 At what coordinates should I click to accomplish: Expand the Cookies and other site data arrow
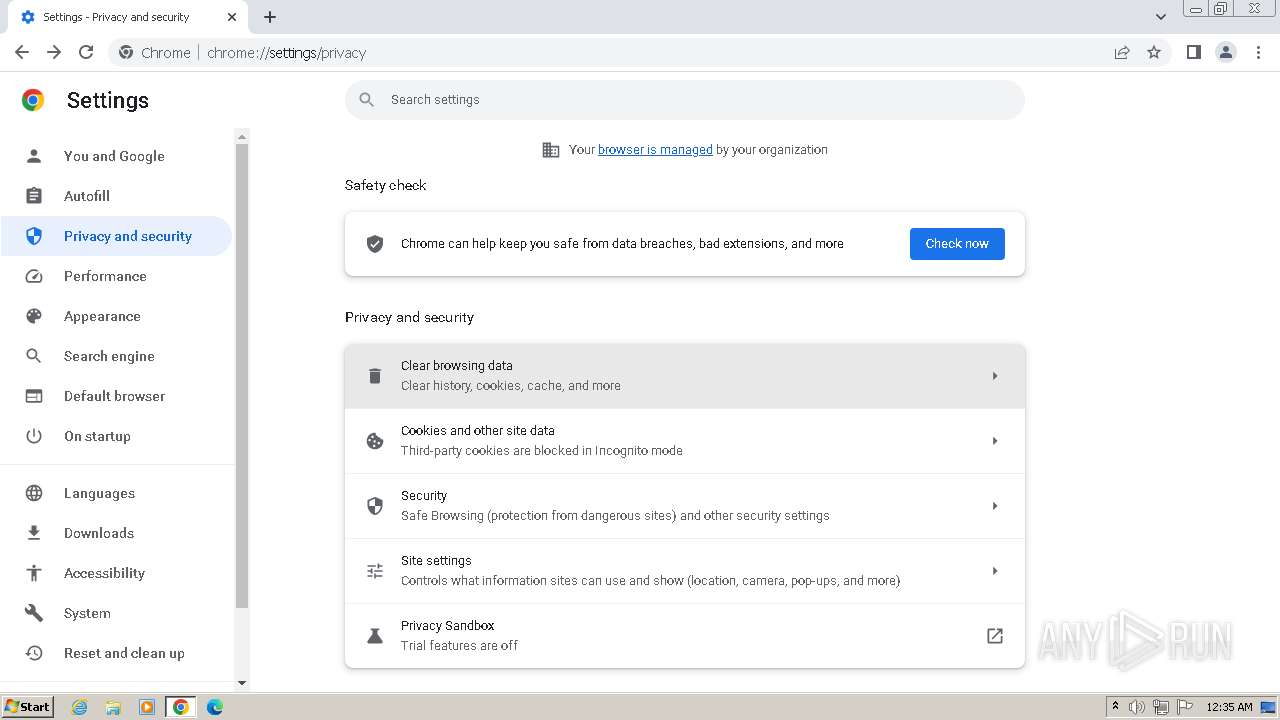[x=995, y=441]
